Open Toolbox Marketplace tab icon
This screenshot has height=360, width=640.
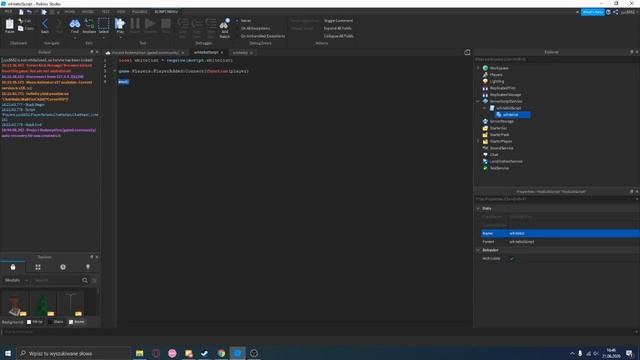[13, 267]
